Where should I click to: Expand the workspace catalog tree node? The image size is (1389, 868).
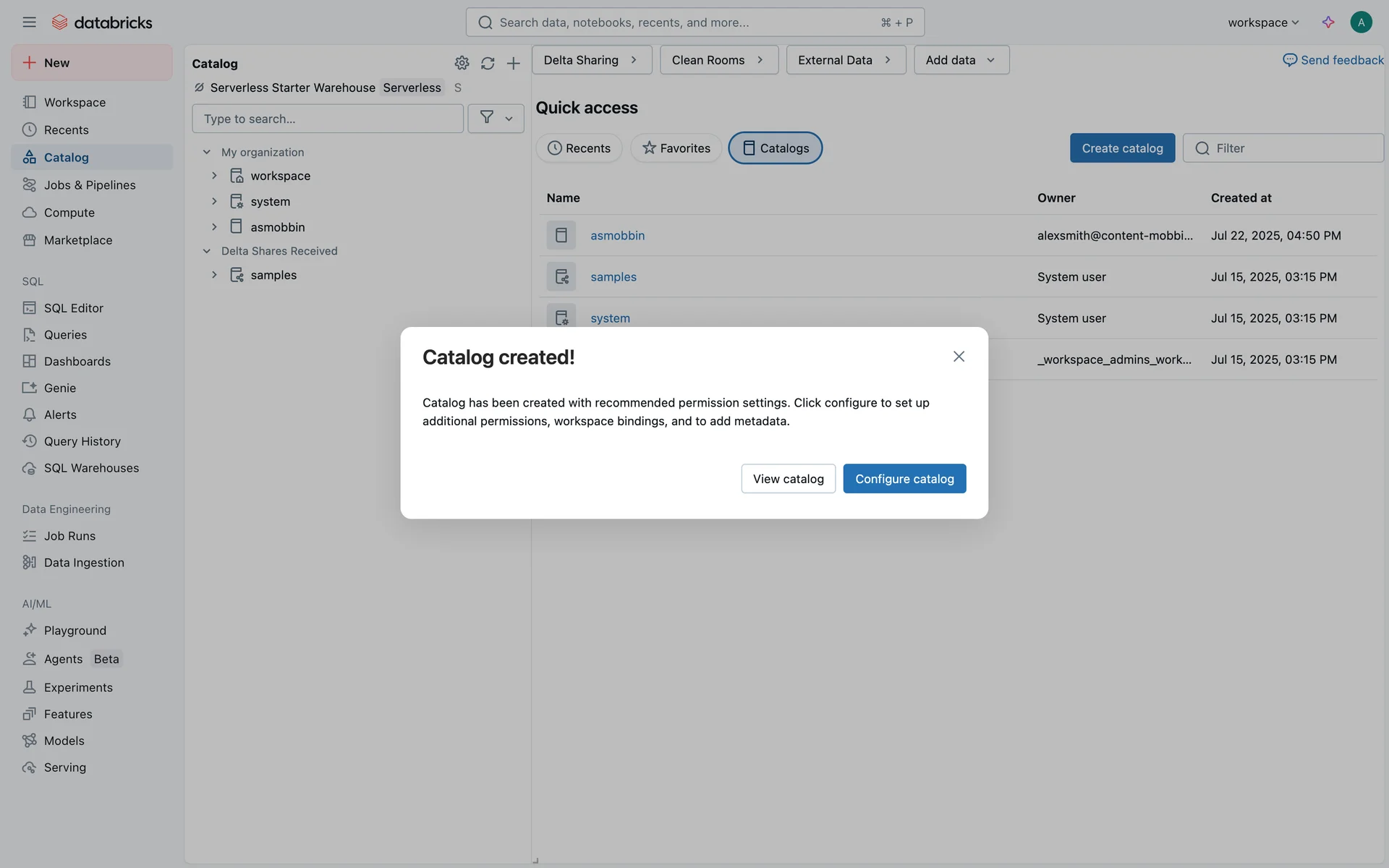pyautogui.click(x=214, y=176)
